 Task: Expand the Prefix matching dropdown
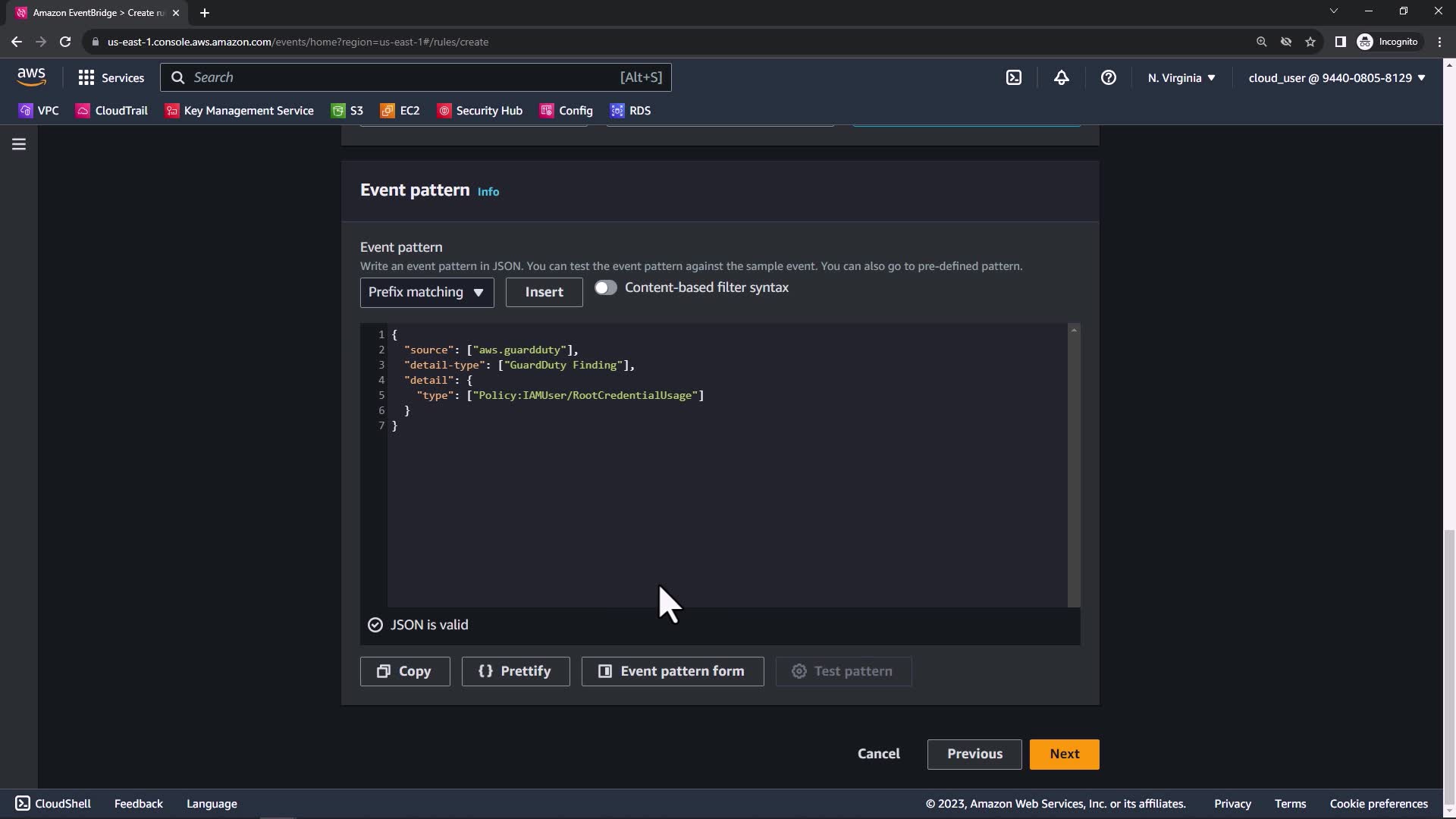(x=426, y=292)
